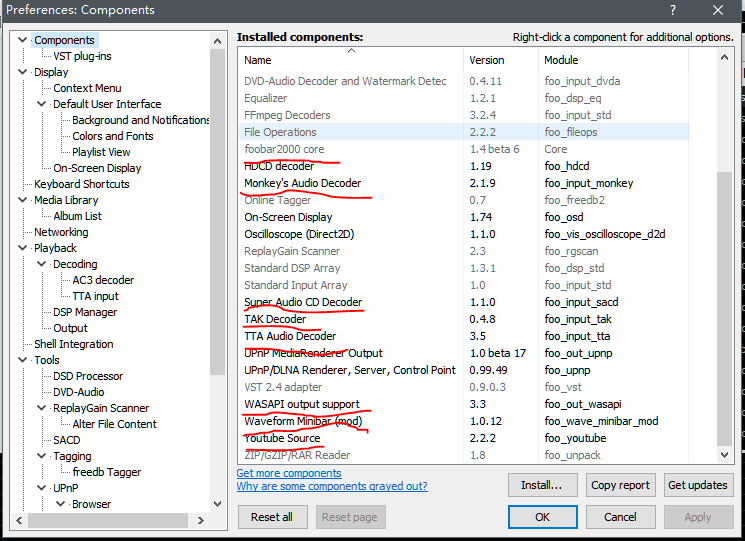Click the Get updates button
The width and height of the screenshot is (745, 541).
[x=697, y=485]
